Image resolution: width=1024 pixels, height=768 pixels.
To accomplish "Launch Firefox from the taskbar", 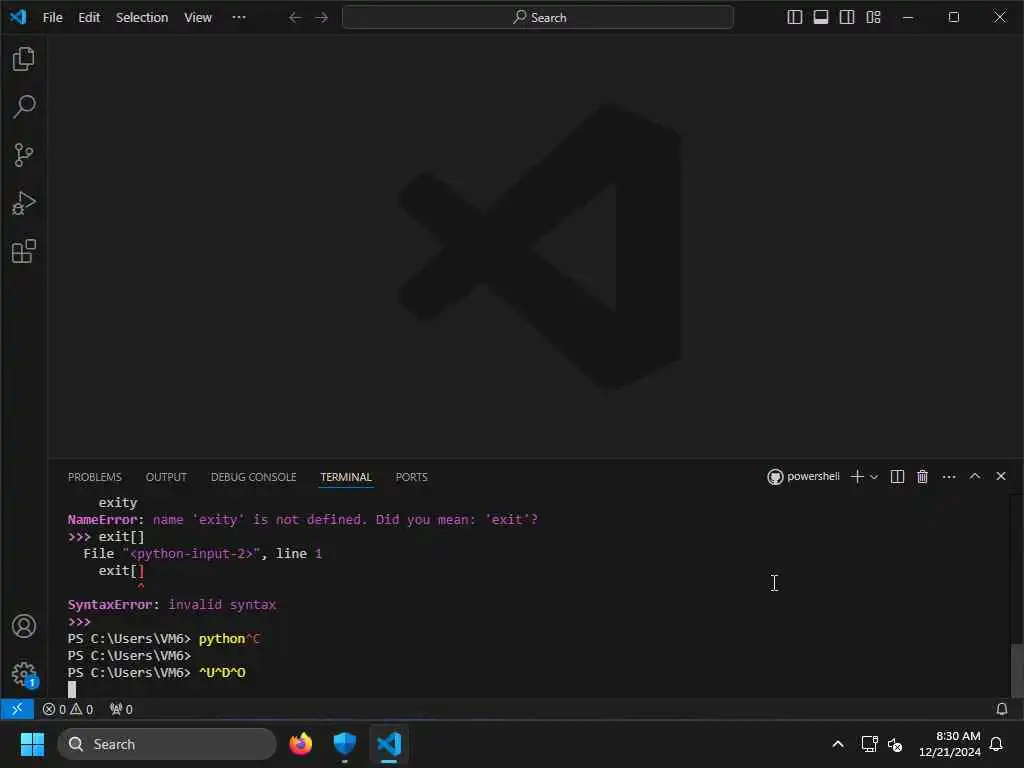I will [x=300, y=744].
